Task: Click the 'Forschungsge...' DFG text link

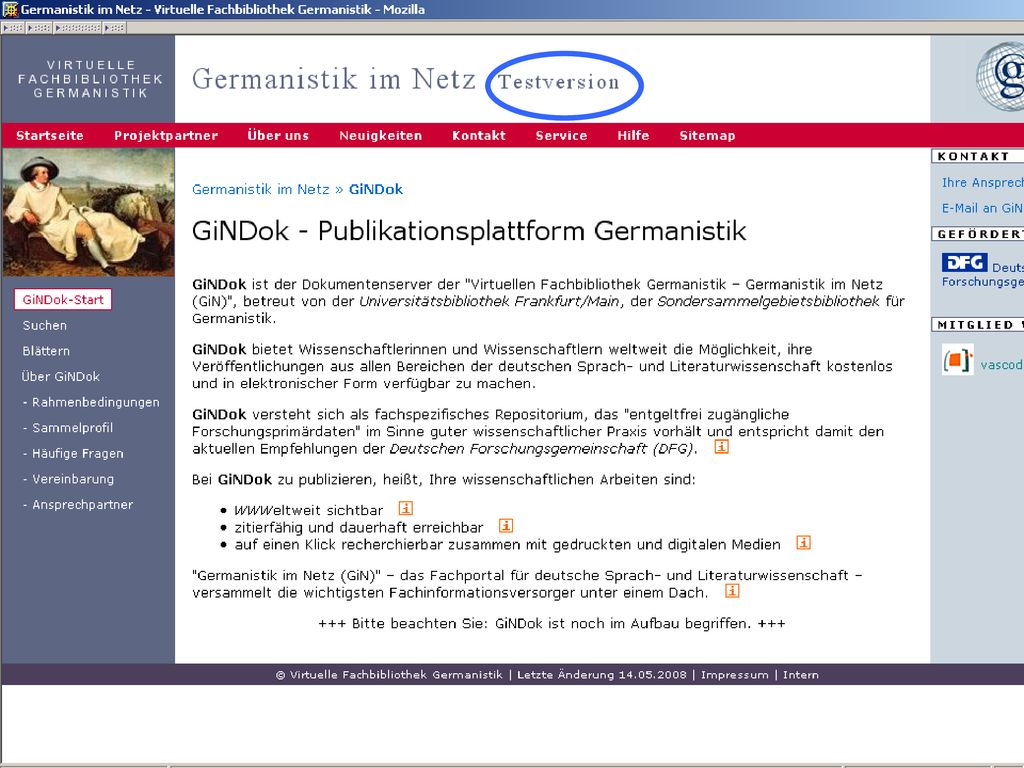Action: [982, 282]
